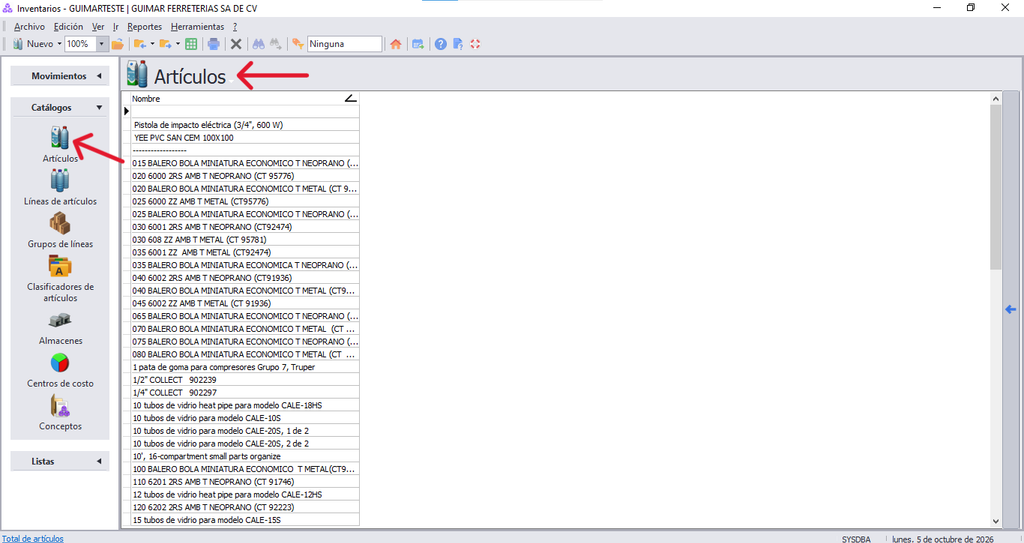Click the scrollbar down arrow in the list

click(995, 521)
